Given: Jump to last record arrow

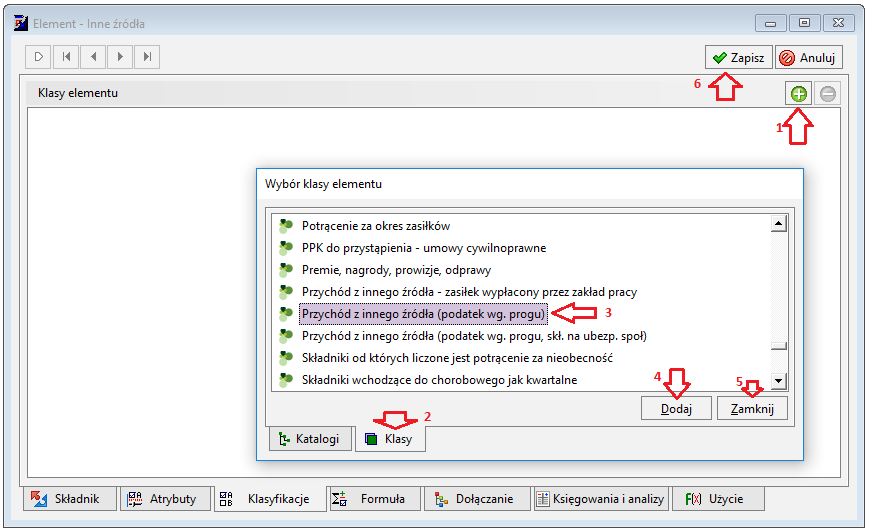Looking at the screenshot, I should pyautogui.click(x=147, y=57).
